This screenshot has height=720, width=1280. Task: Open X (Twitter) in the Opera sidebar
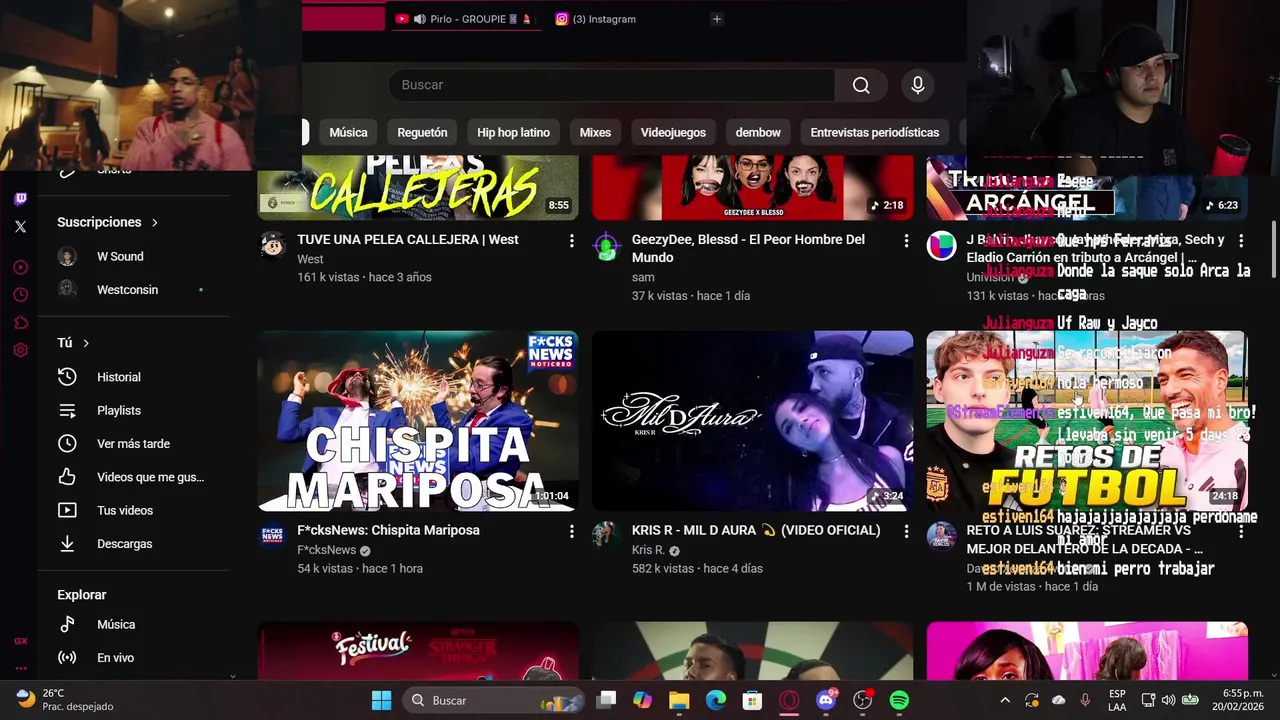click(20, 227)
